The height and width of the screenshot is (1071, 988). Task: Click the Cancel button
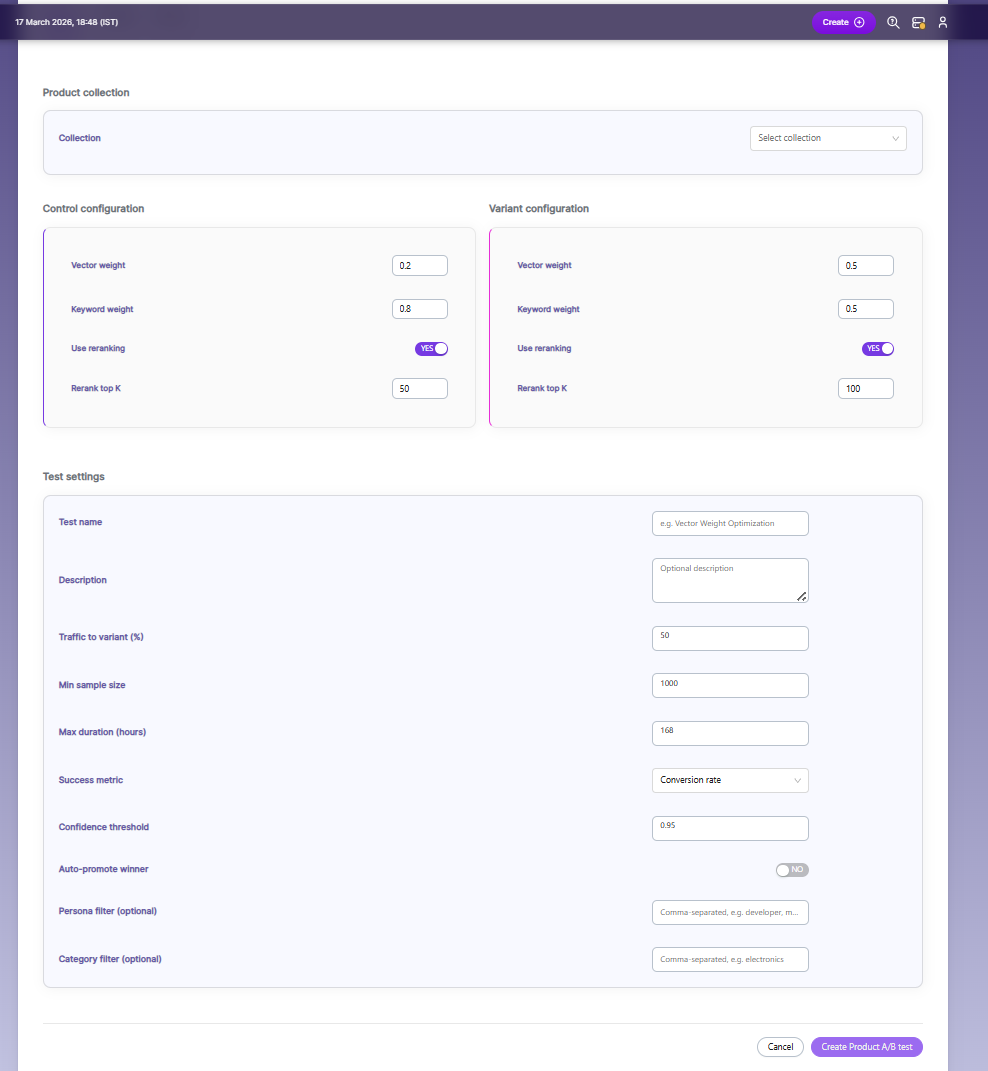[780, 1046]
